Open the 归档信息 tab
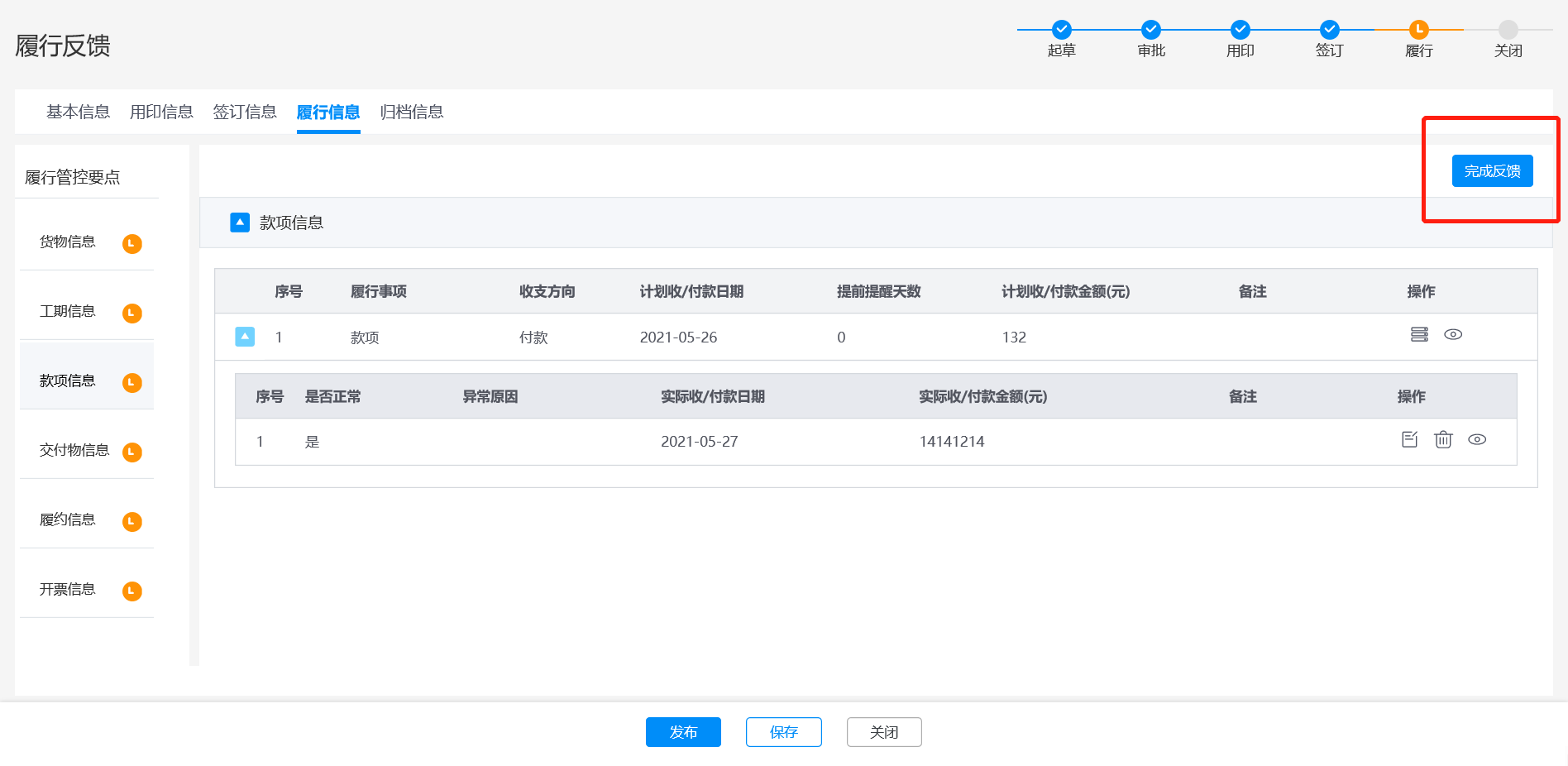This screenshot has width=1568, height=766. [x=412, y=112]
